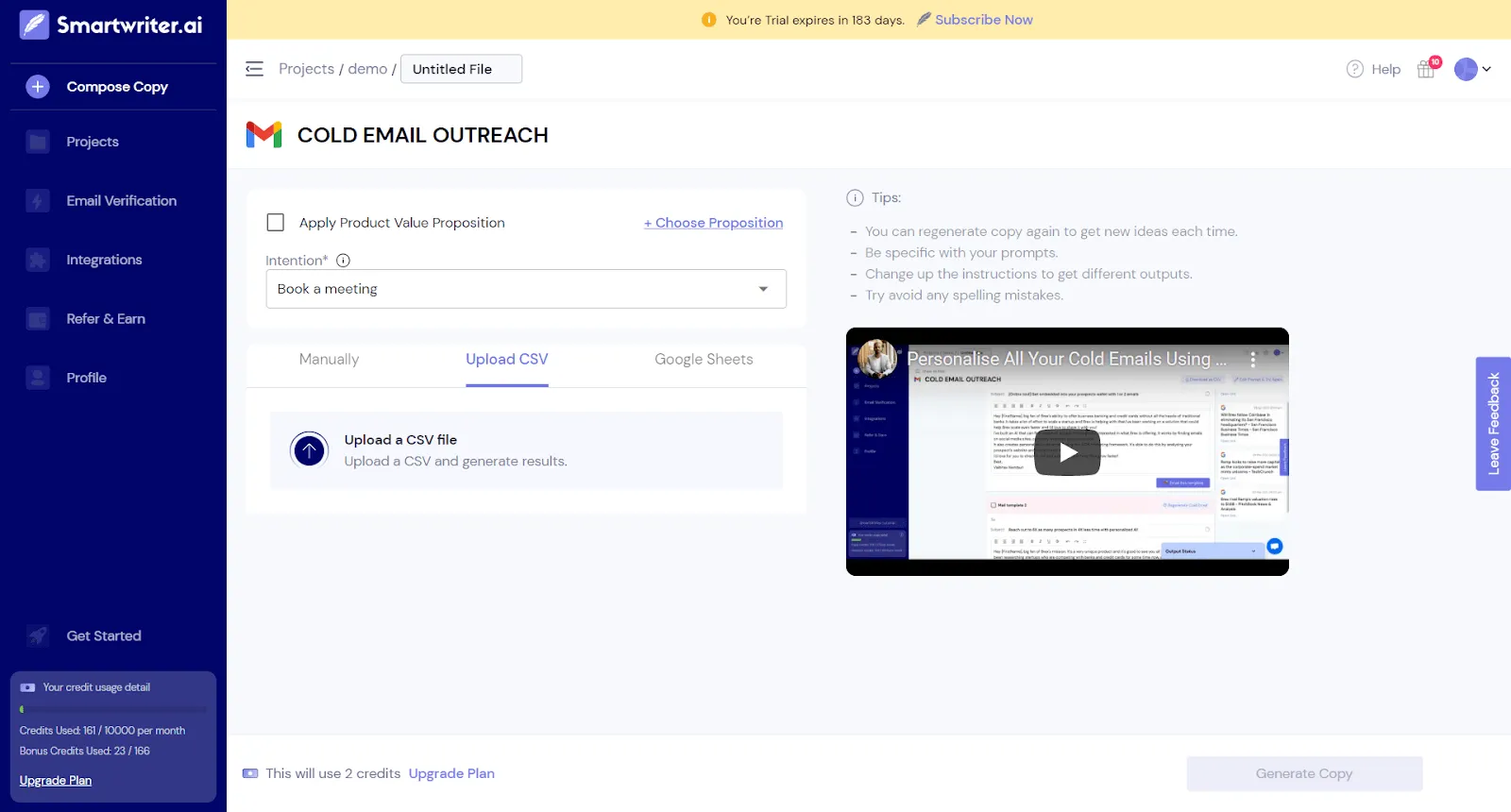The height and width of the screenshot is (812, 1511).
Task: Go to Integrations page
Action: tap(104, 260)
